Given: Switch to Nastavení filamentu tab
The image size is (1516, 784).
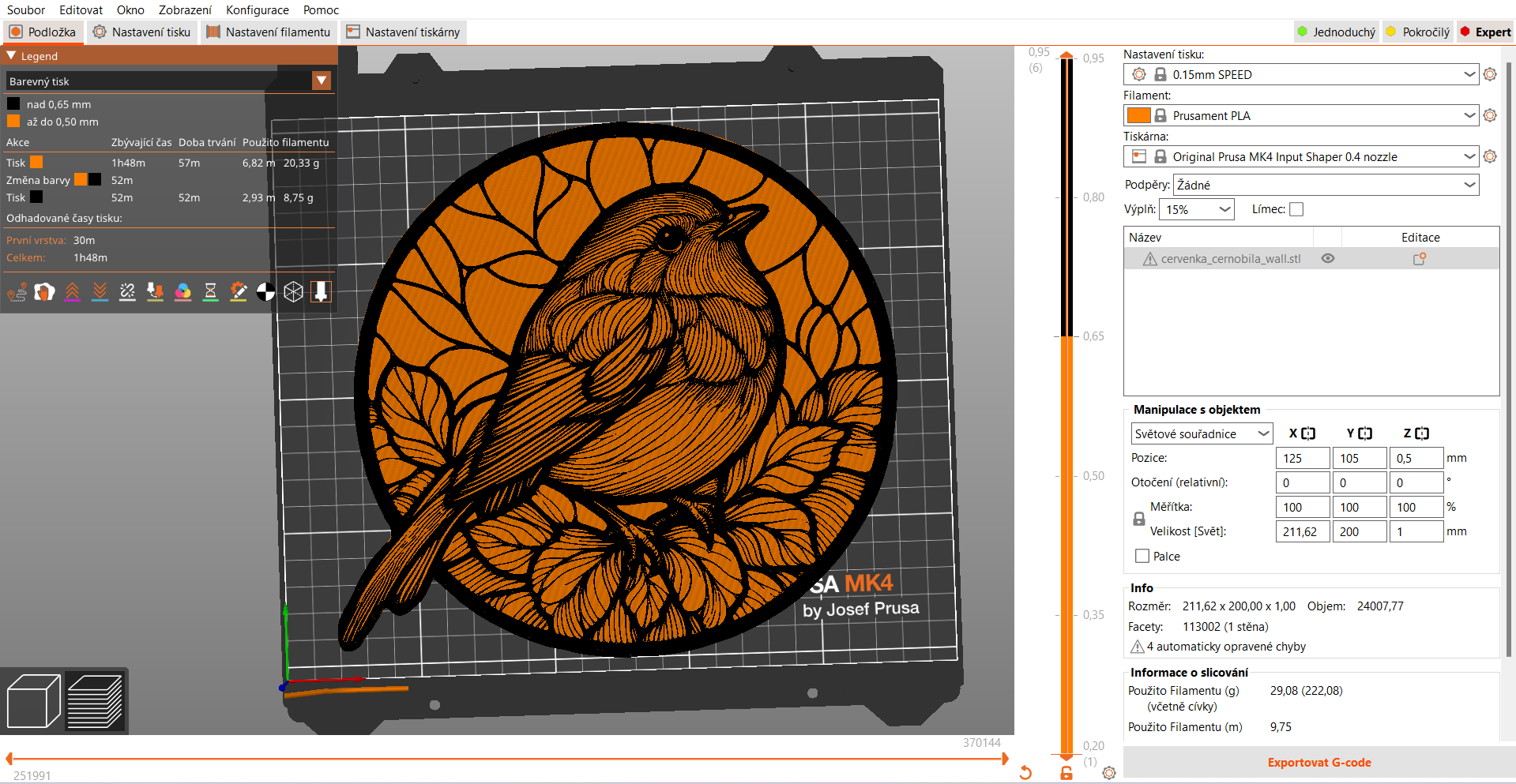Looking at the screenshot, I should point(269,32).
